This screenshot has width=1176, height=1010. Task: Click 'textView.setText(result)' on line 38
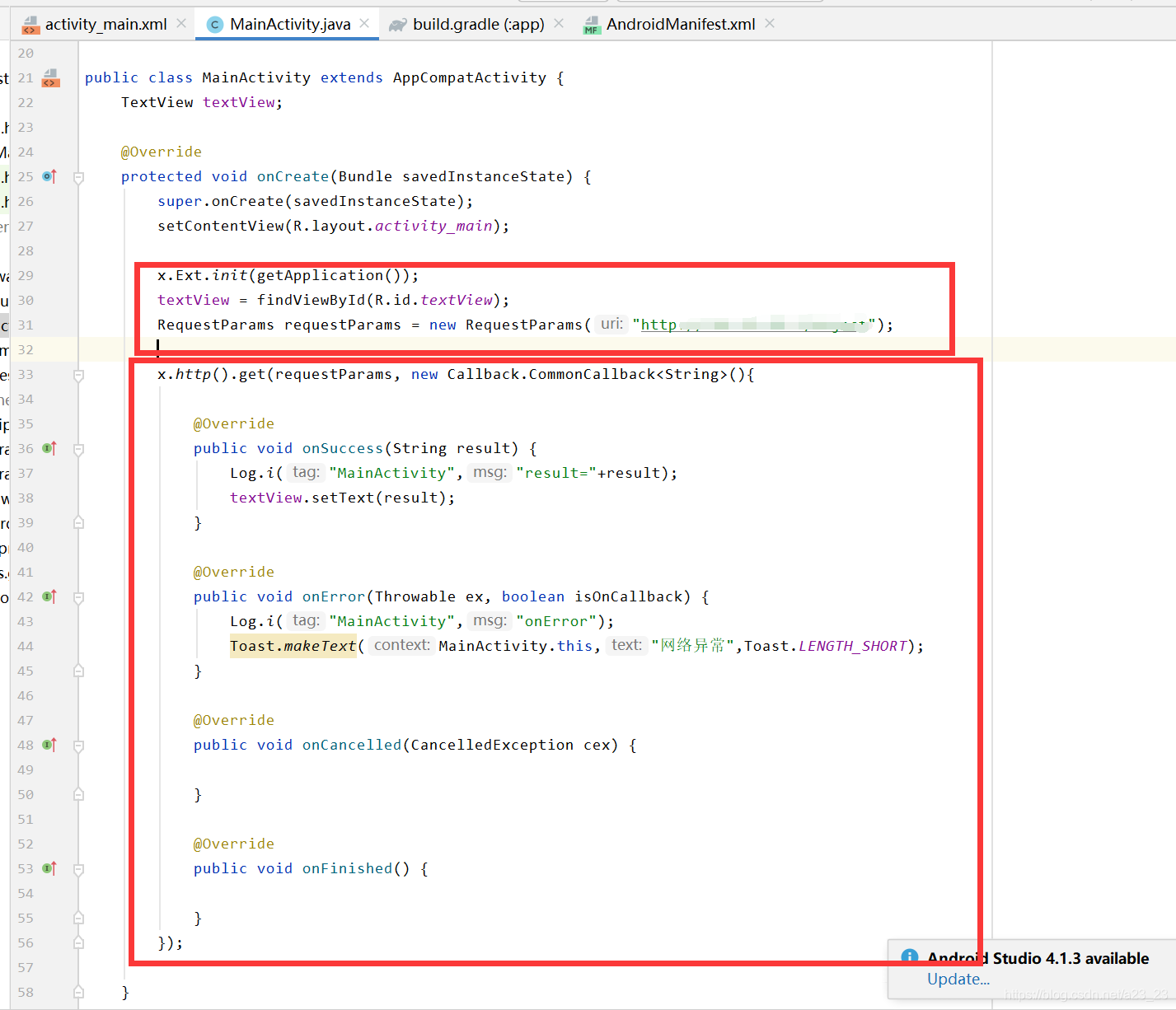(338, 498)
